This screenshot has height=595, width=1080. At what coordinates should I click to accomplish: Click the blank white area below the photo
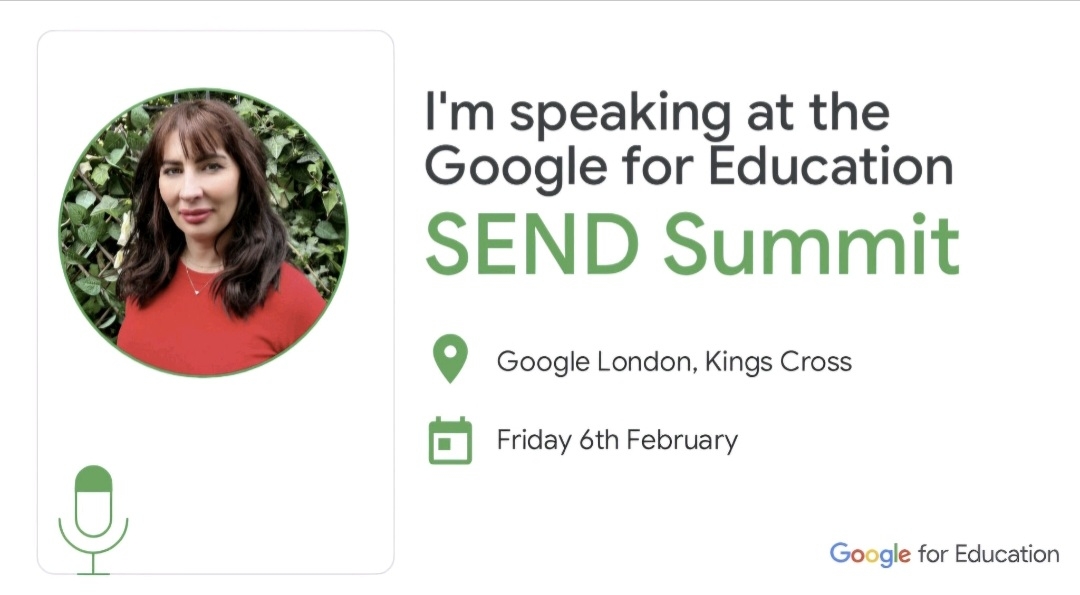tap(250, 470)
